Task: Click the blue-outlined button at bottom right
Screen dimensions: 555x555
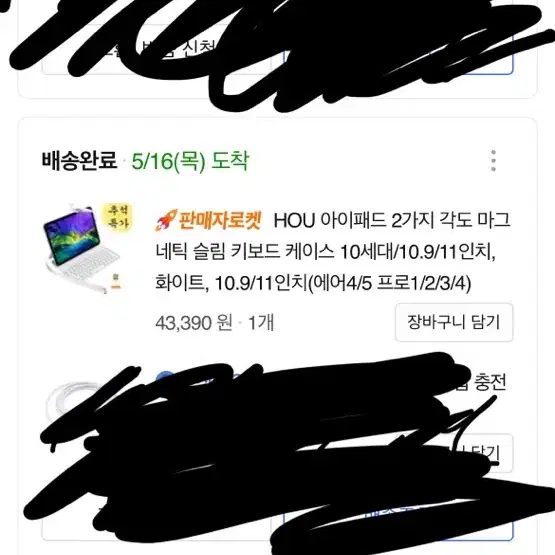Action: pyautogui.click(x=398, y=520)
